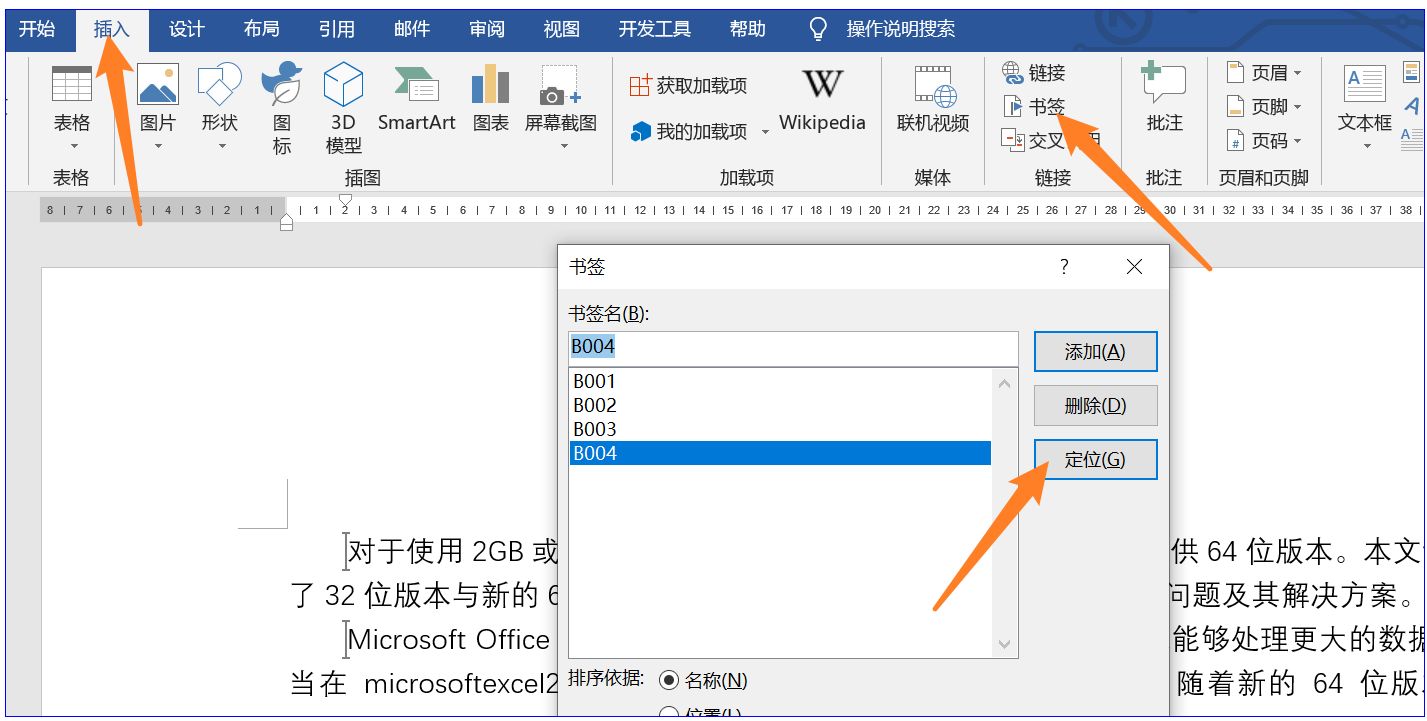1427x721 pixels.
Task: Click the 操作说明搜索 search box
Action: pyautogui.click(x=900, y=29)
